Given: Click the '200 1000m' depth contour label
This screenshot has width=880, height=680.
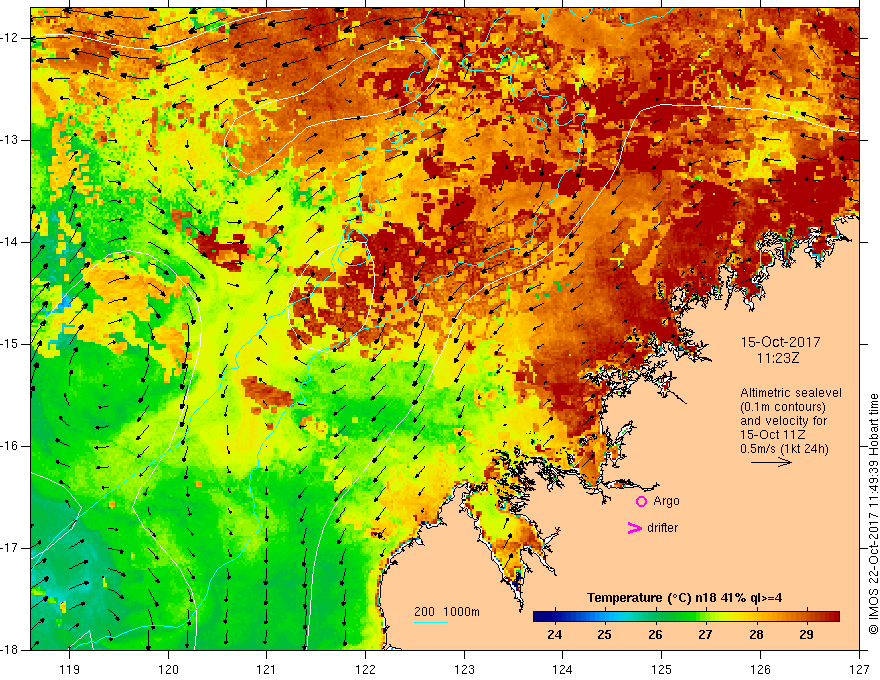Looking at the screenshot, I should coord(447,612).
